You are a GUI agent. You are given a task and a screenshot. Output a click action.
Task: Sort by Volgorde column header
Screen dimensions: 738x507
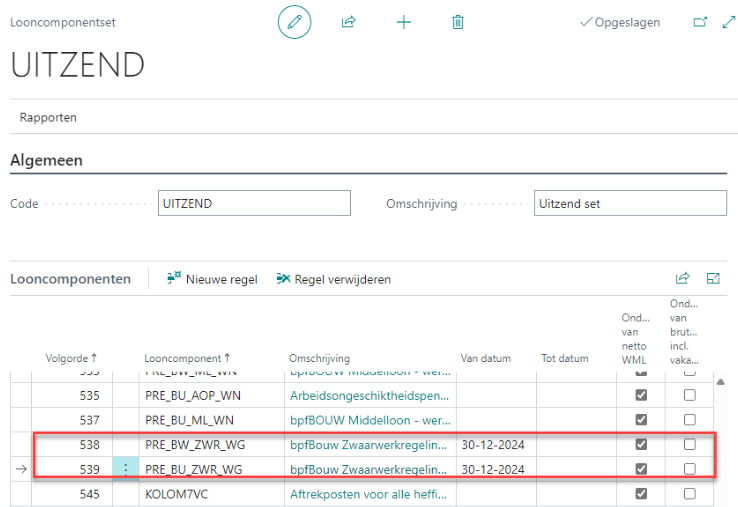72,358
